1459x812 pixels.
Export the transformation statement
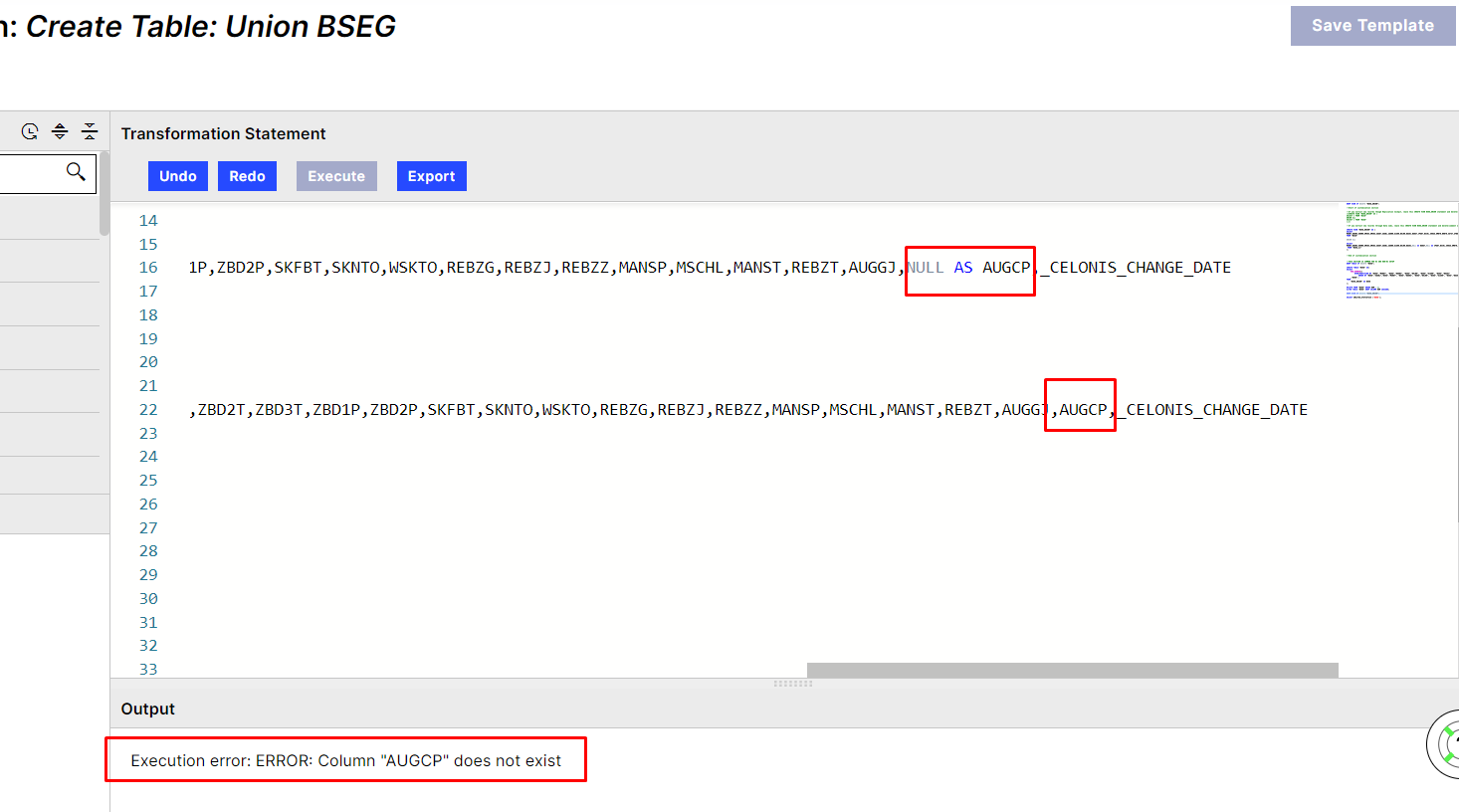pos(431,176)
